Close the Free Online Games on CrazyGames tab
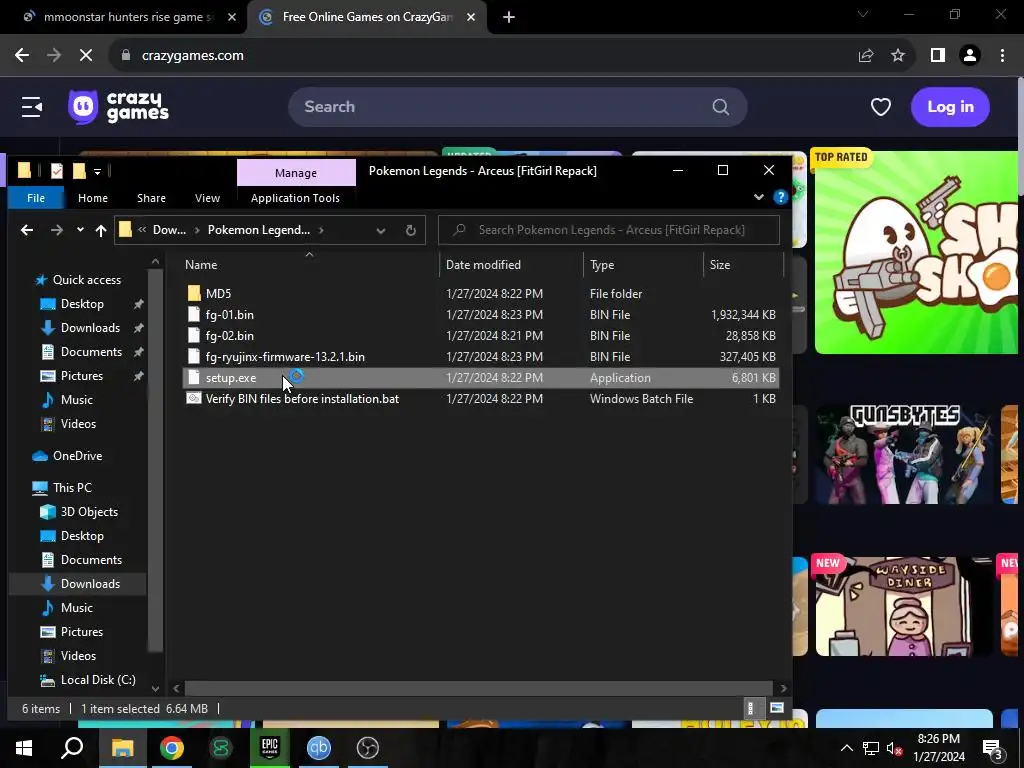 471,18
